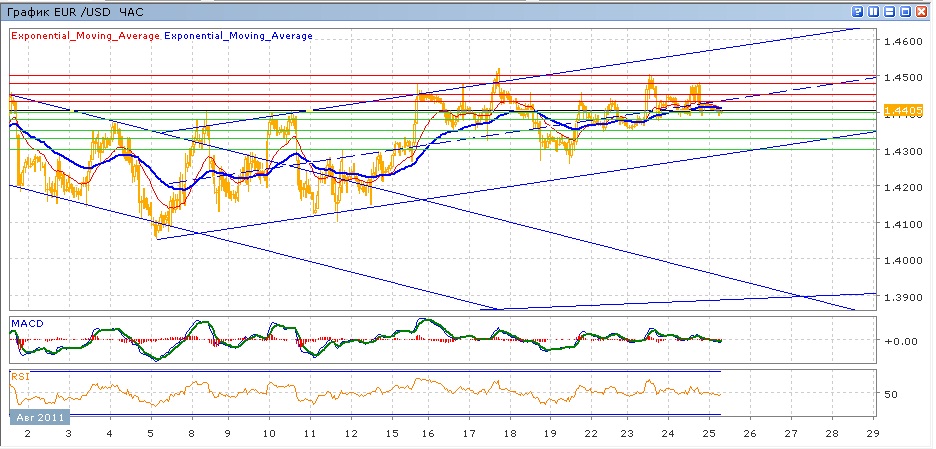Click date 16 on the time axis

(428, 433)
